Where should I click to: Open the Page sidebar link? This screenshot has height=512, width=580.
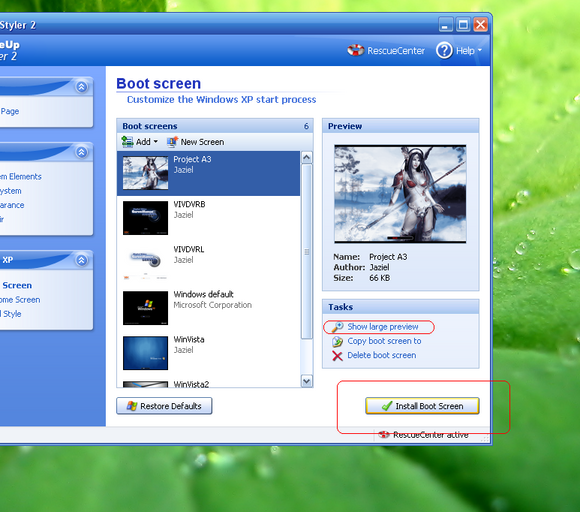[10, 111]
